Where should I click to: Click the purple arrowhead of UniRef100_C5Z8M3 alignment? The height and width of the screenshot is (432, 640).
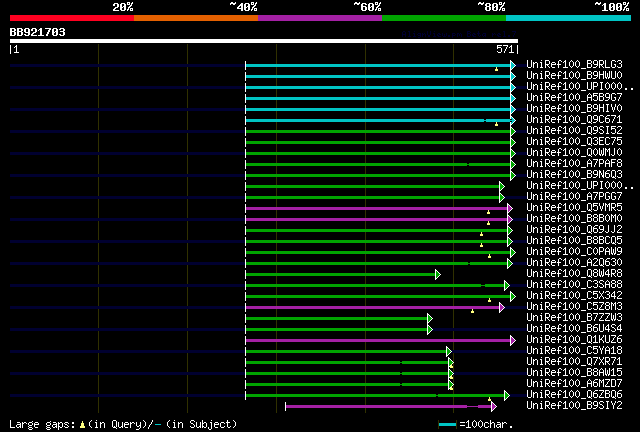[502, 308]
